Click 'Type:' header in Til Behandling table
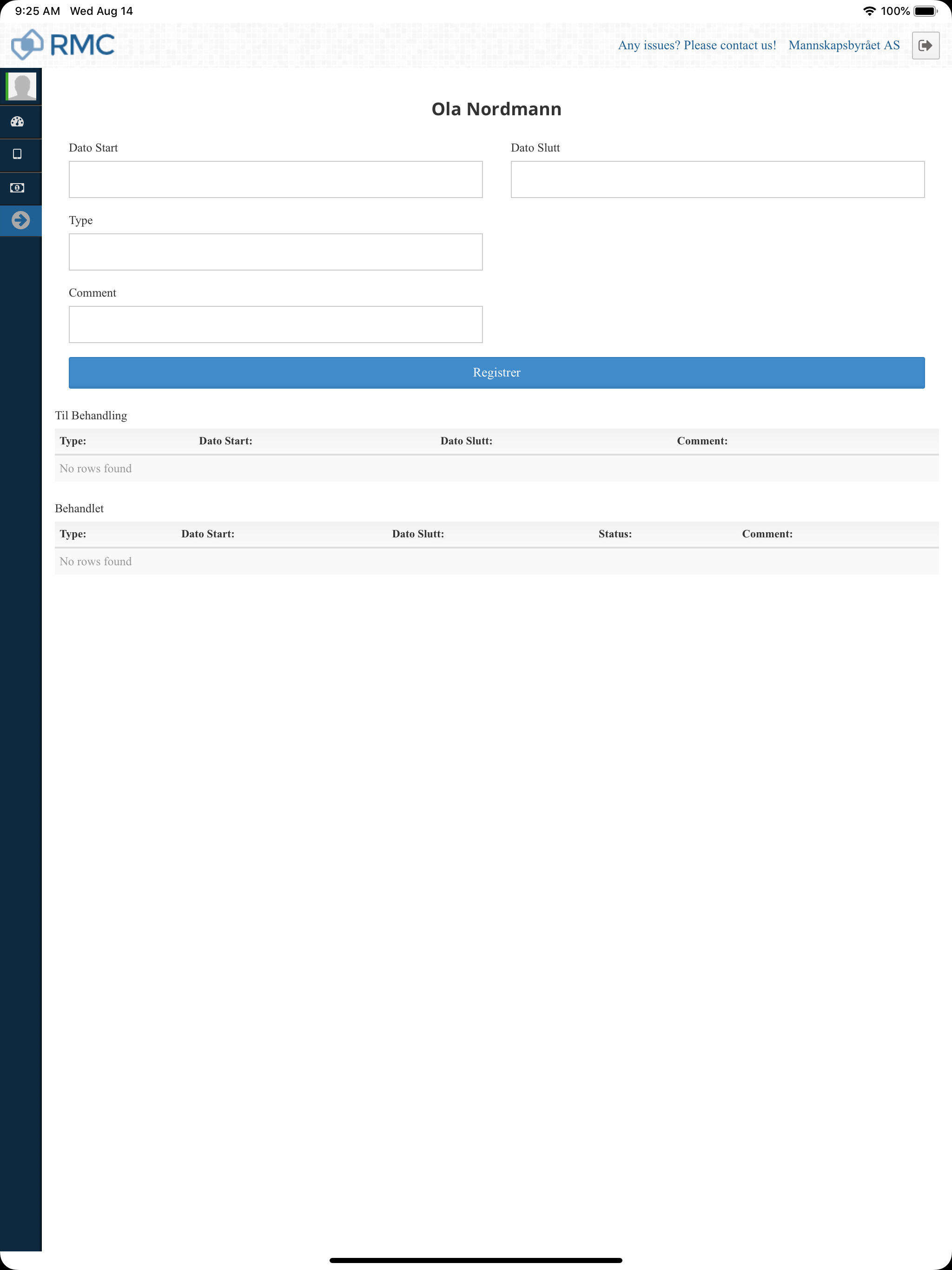 point(73,441)
